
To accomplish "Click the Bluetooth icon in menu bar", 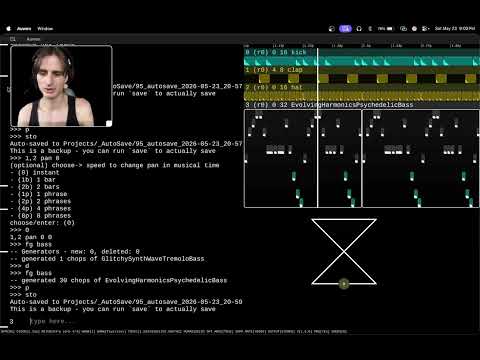I will pyautogui.click(x=370, y=29).
